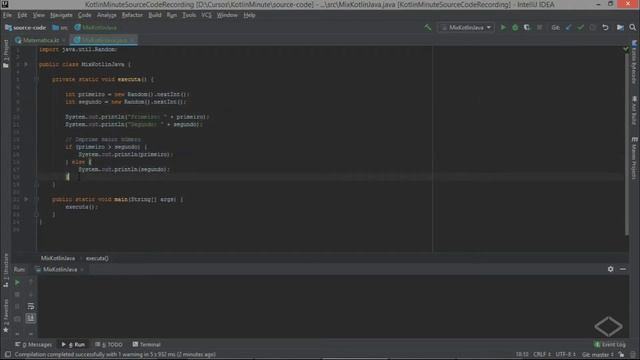The image size is (640, 360).
Task: Click the Maven Projects sidebar tab
Action: click(634, 158)
